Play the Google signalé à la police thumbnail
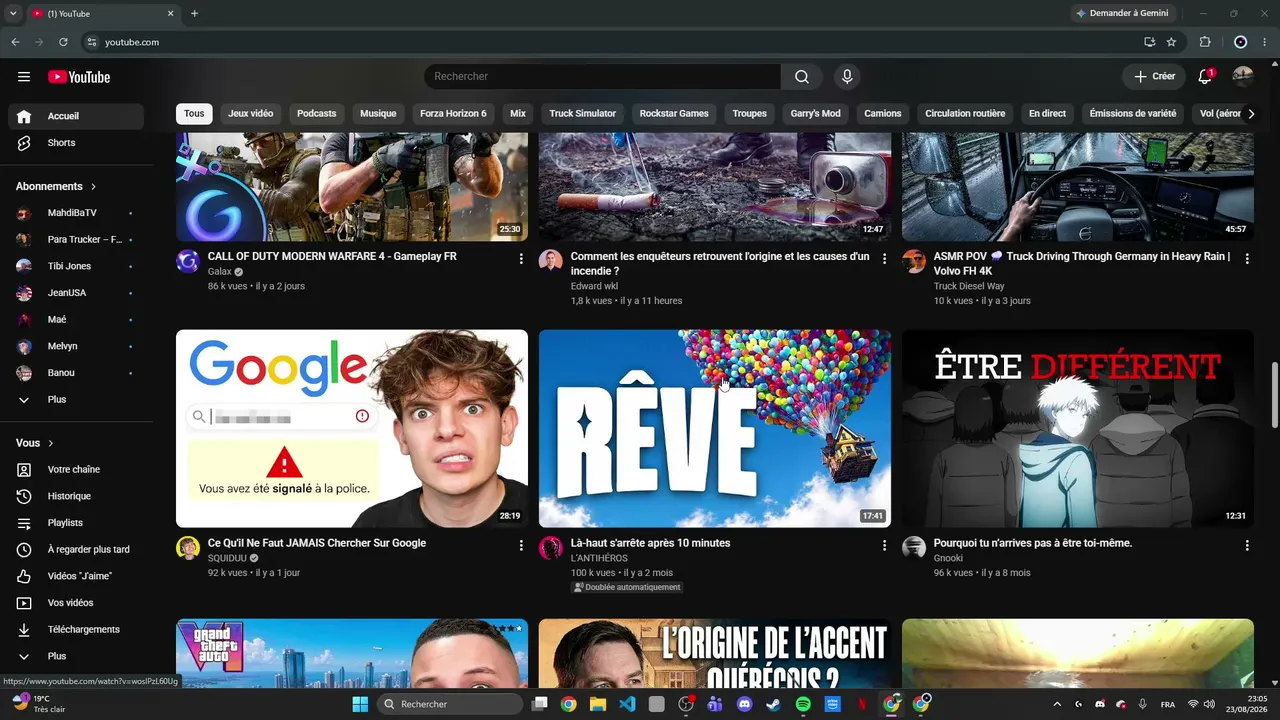The height and width of the screenshot is (720, 1280). coord(352,429)
